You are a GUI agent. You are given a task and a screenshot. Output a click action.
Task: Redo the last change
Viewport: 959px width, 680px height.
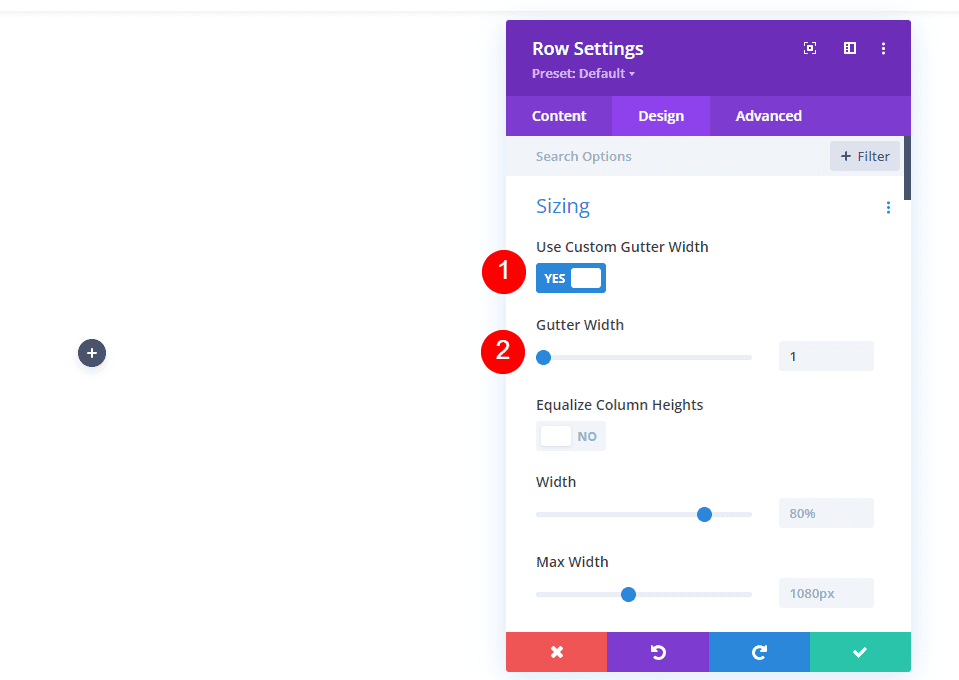click(759, 652)
